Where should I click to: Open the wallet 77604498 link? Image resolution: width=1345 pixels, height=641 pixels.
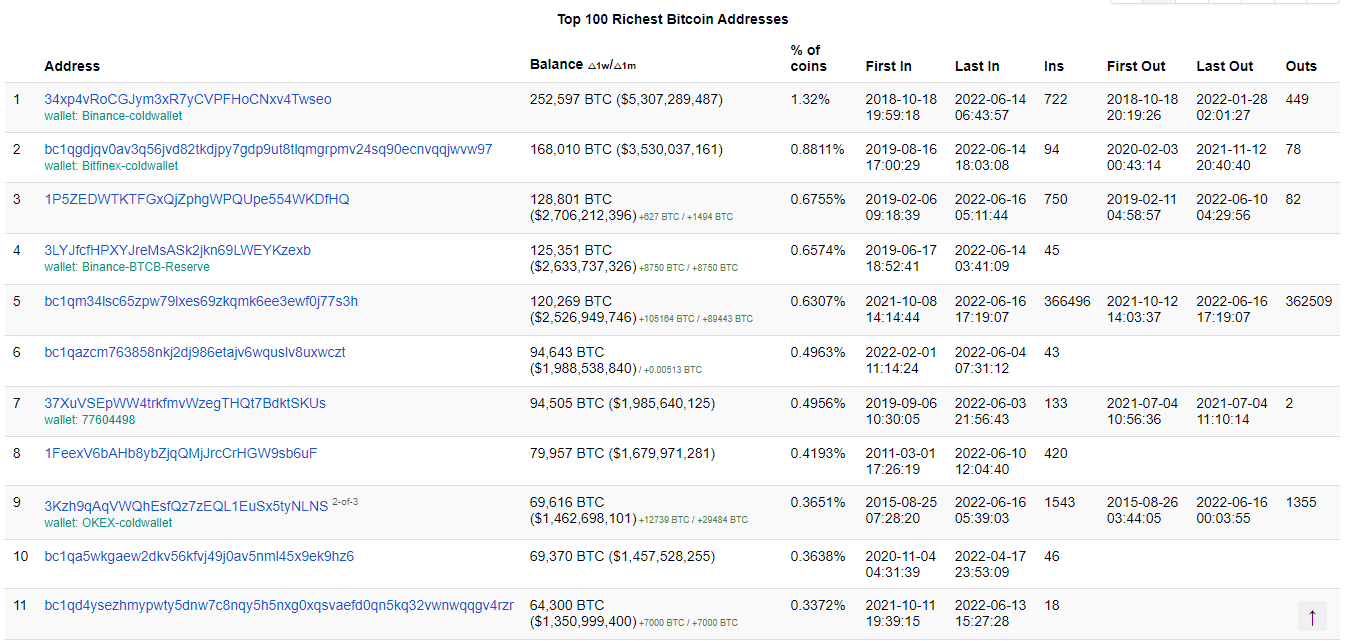tap(89, 420)
